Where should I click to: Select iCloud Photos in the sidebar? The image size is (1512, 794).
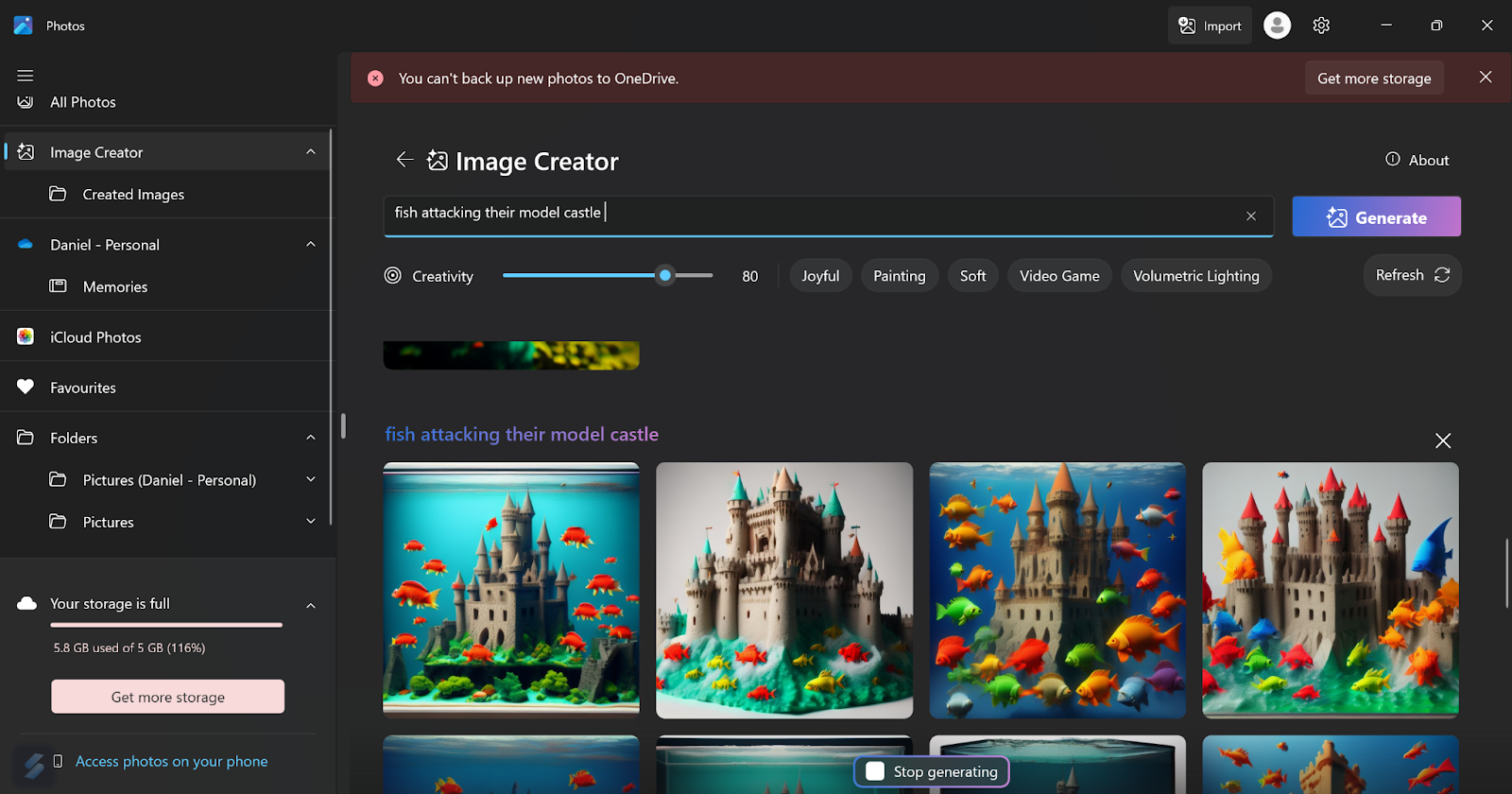pyautogui.click(x=166, y=337)
